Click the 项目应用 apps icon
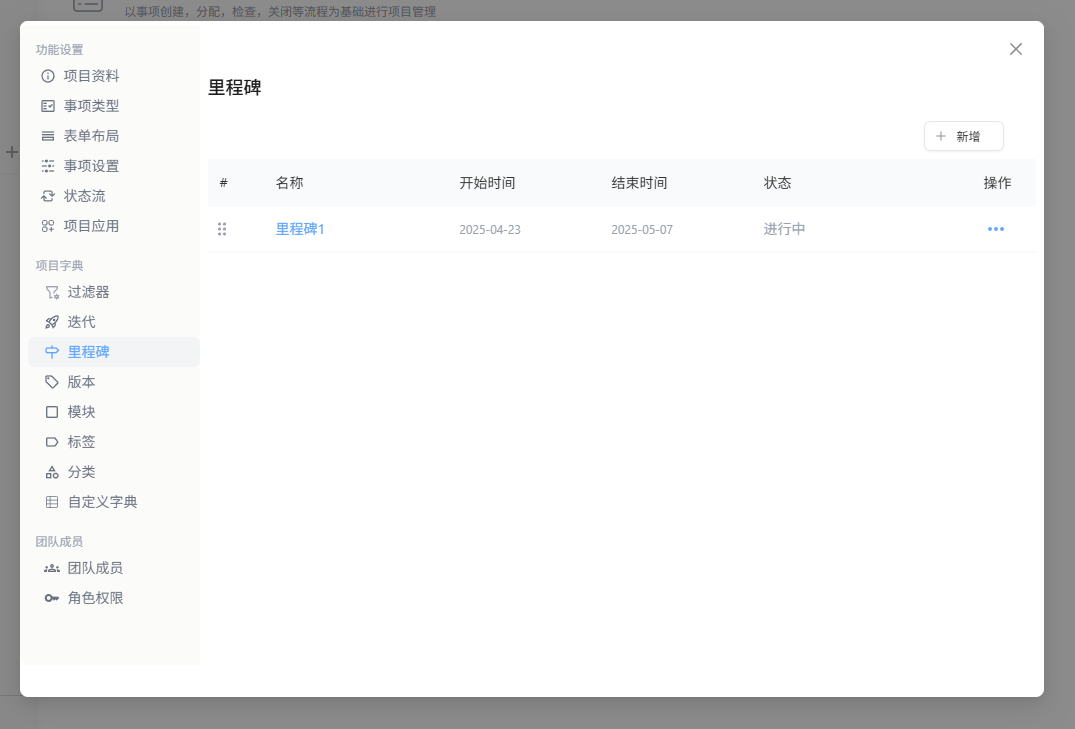 click(x=48, y=226)
